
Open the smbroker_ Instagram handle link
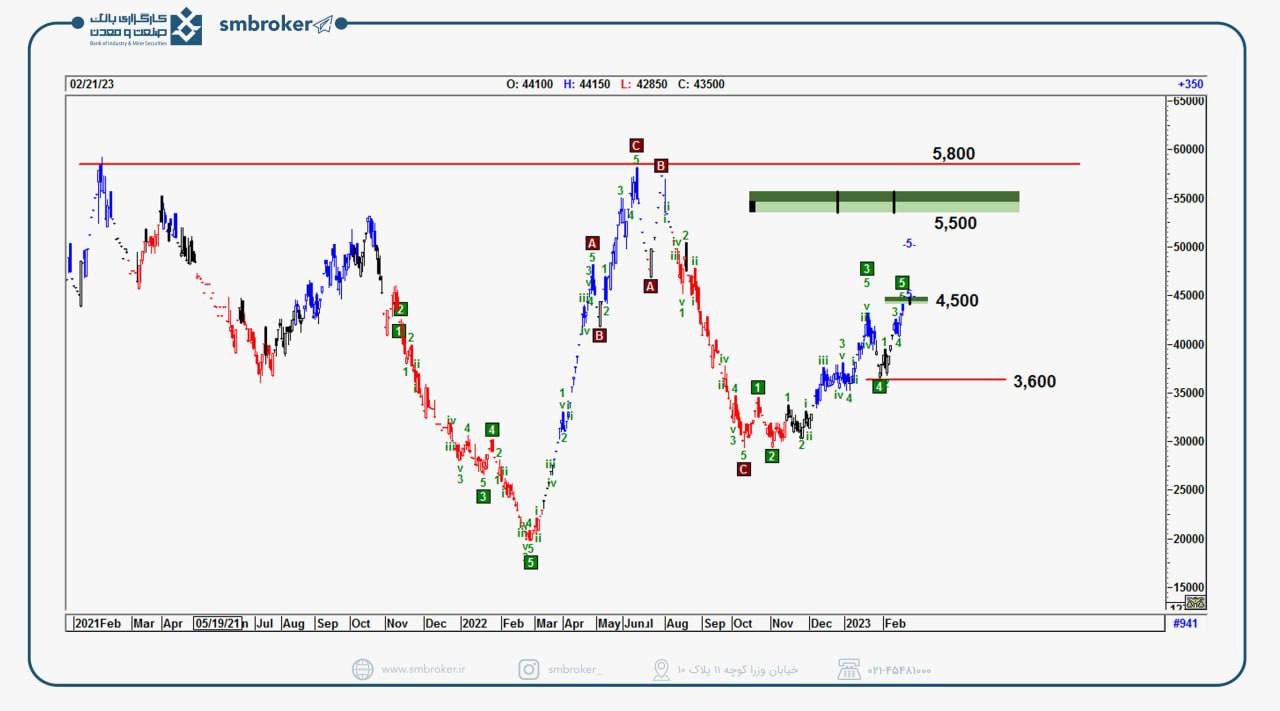click(575, 670)
